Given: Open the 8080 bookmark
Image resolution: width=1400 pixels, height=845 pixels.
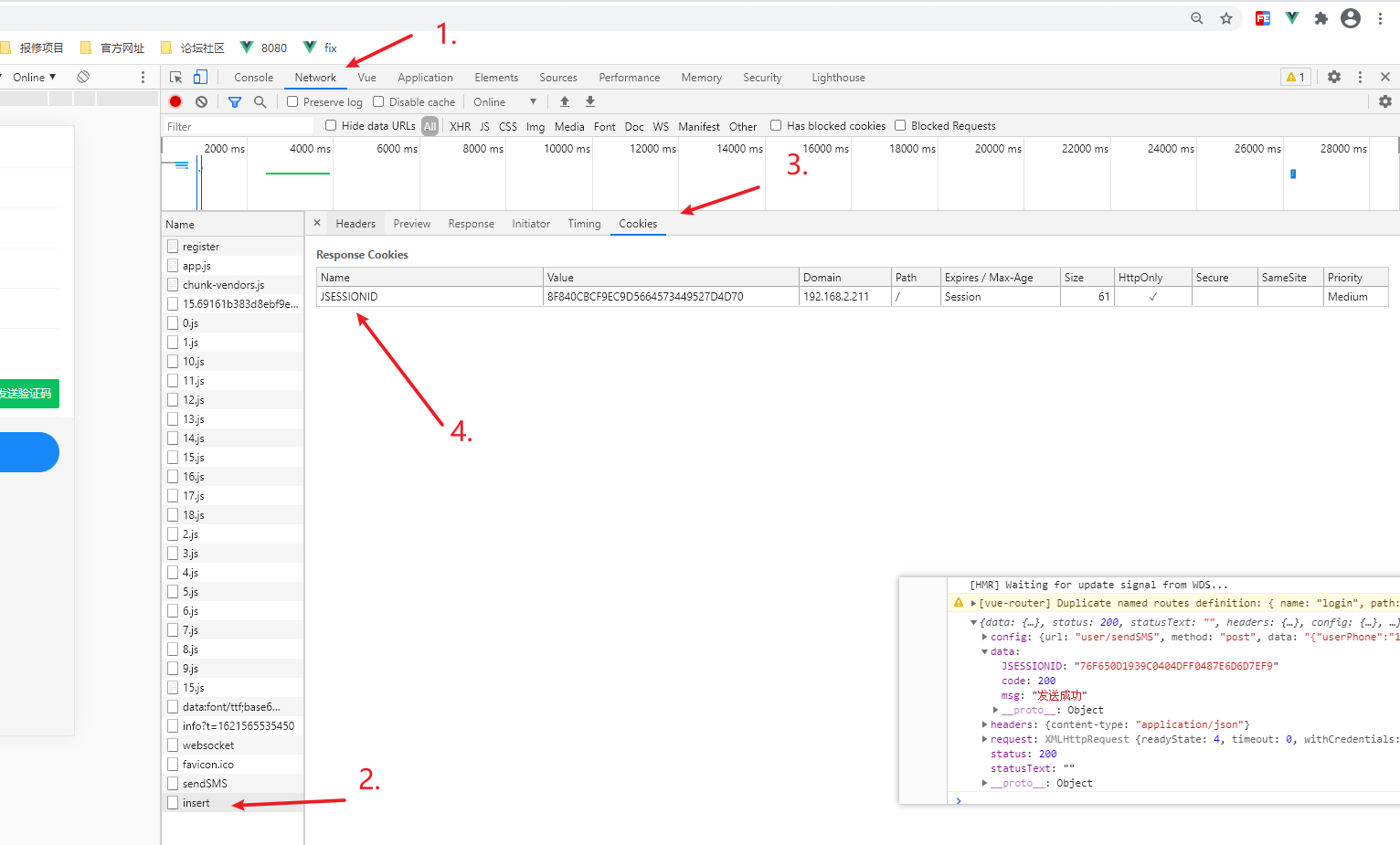Looking at the screenshot, I should (263, 48).
